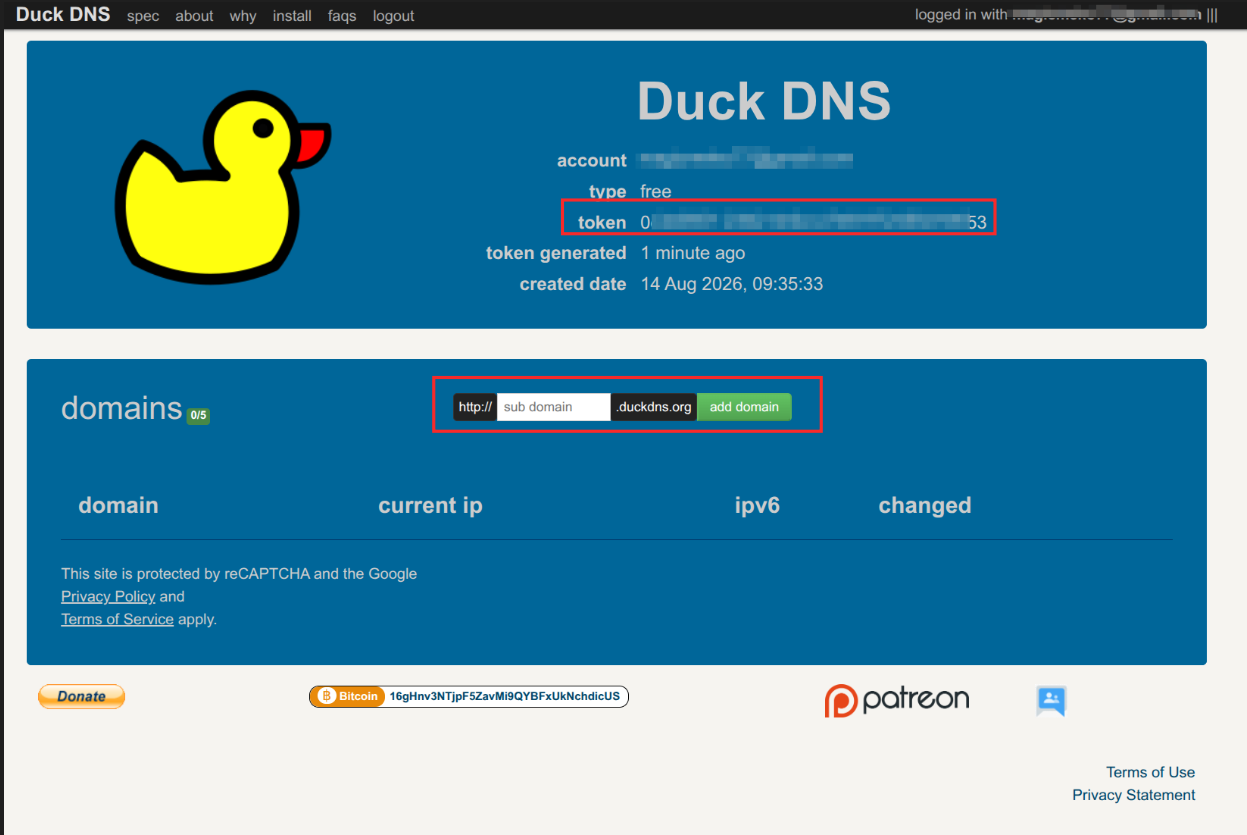Open the Privacy Statement footer link
This screenshot has height=835, width=1247.
[x=1134, y=795]
